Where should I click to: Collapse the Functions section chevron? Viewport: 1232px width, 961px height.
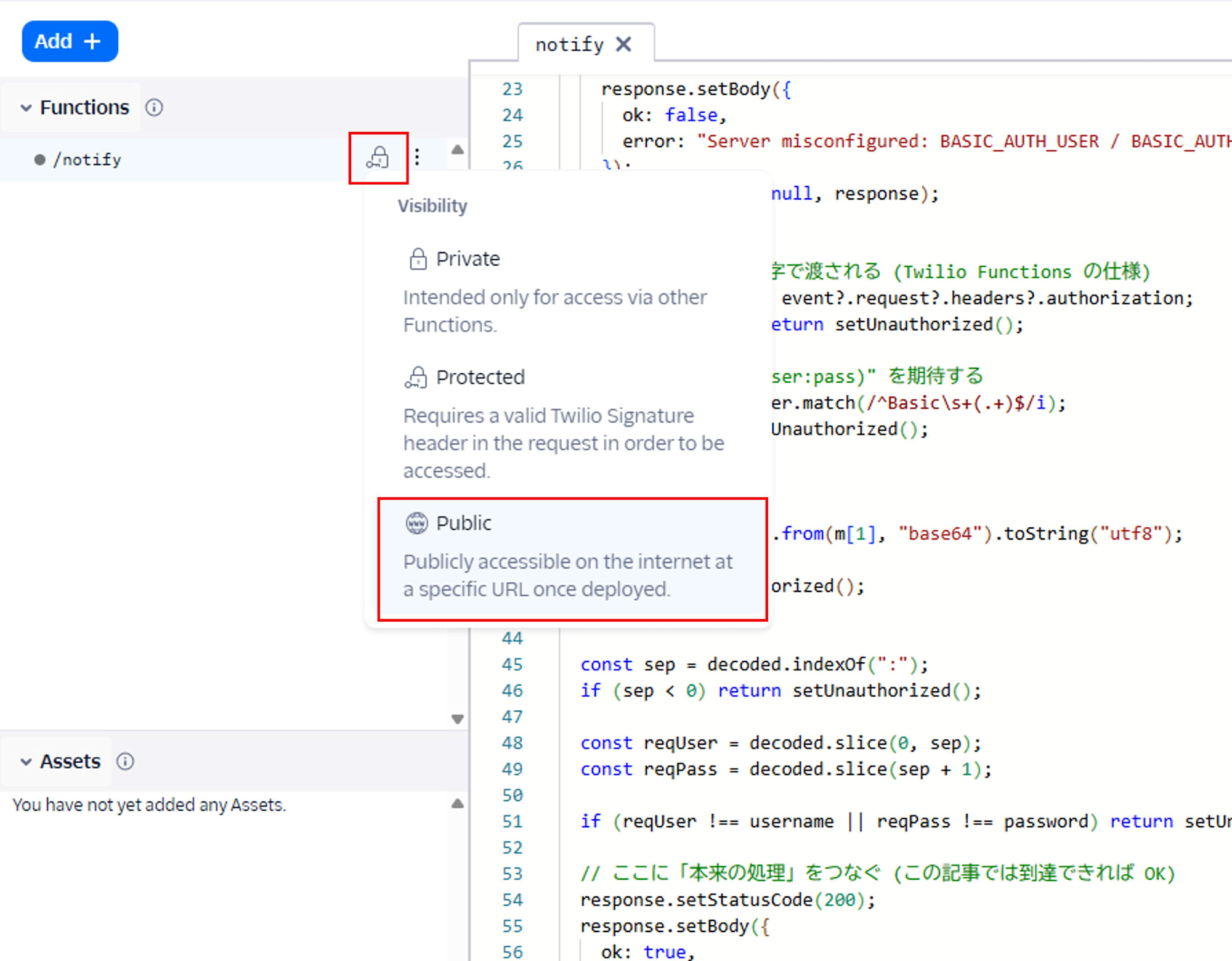[x=26, y=108]
